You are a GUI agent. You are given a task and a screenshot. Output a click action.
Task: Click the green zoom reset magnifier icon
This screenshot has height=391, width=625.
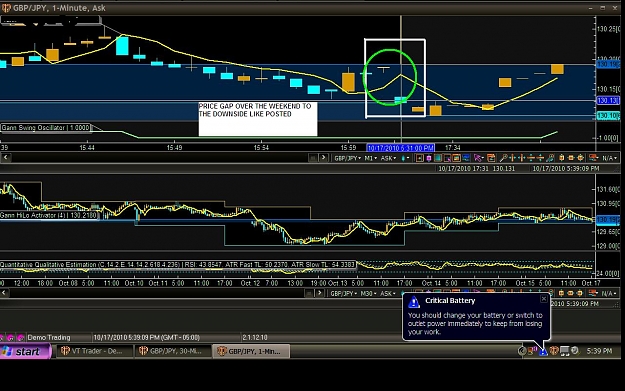[550, 158]
